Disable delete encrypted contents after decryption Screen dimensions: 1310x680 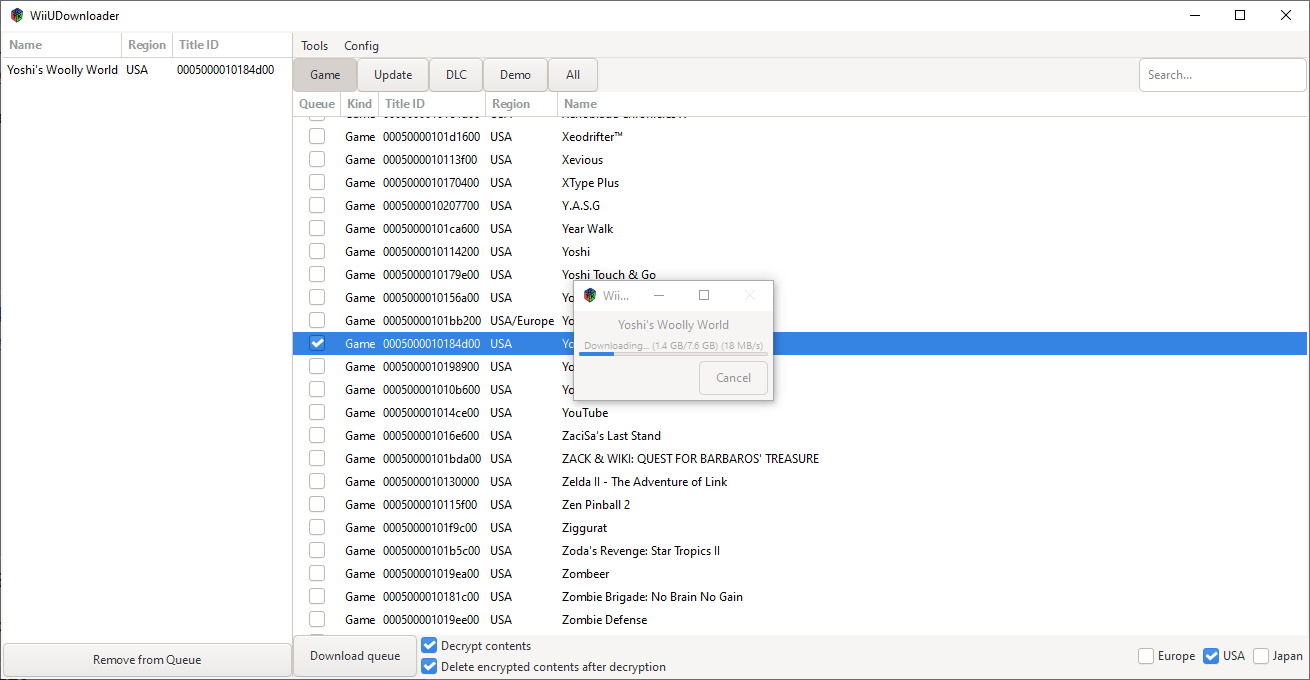430,667
